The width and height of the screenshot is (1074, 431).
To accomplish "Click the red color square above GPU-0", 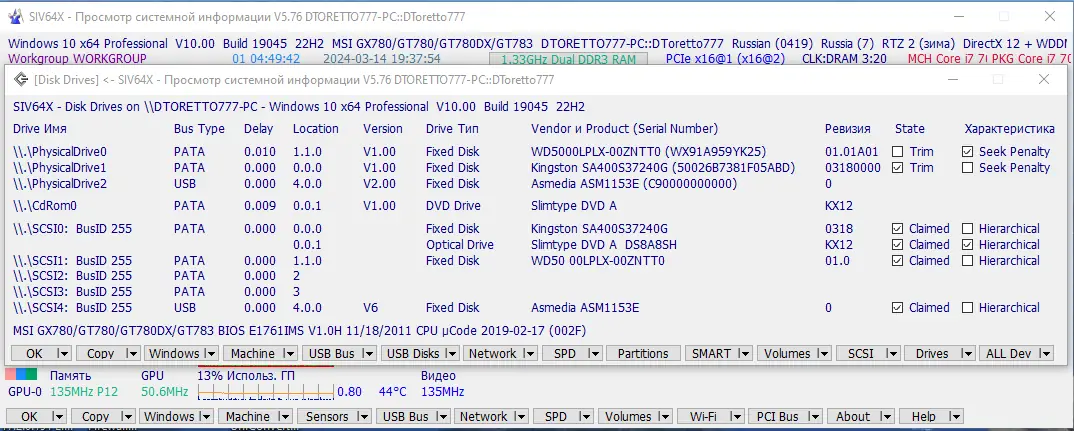I will click(x=10, y=374).
